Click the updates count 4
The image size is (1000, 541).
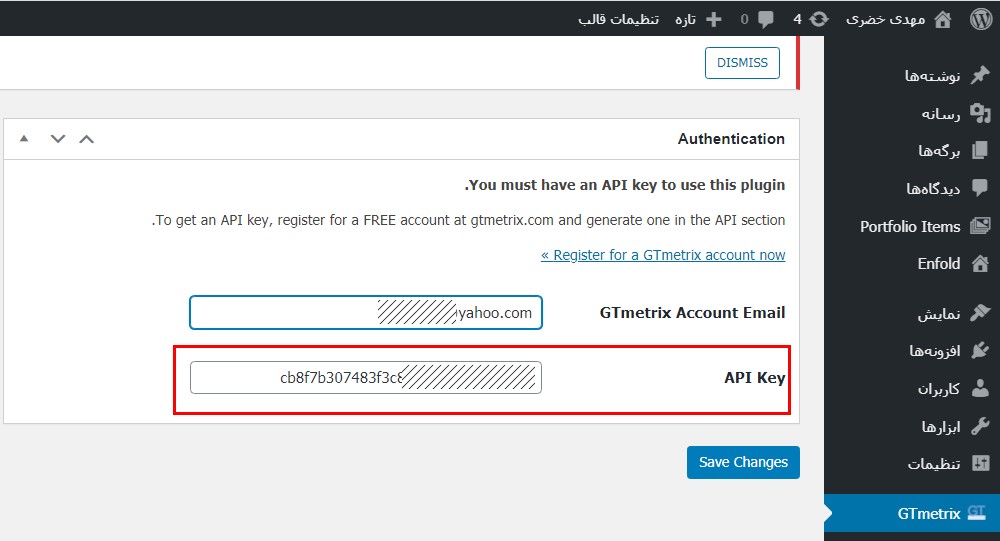797,20
